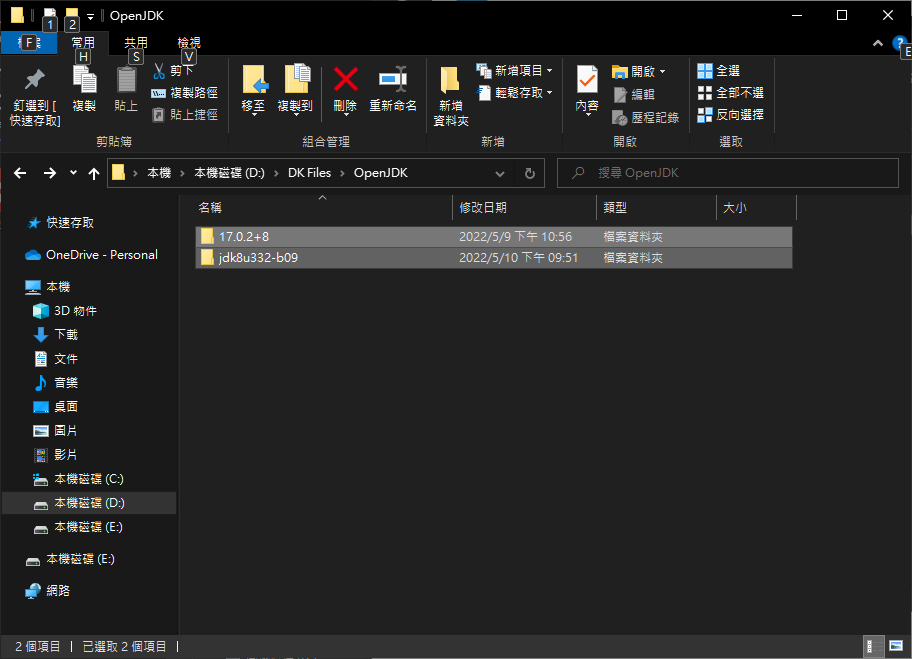Click the 編輯 (Edit) button
The image size is (912, 659).
coord(634,94)
